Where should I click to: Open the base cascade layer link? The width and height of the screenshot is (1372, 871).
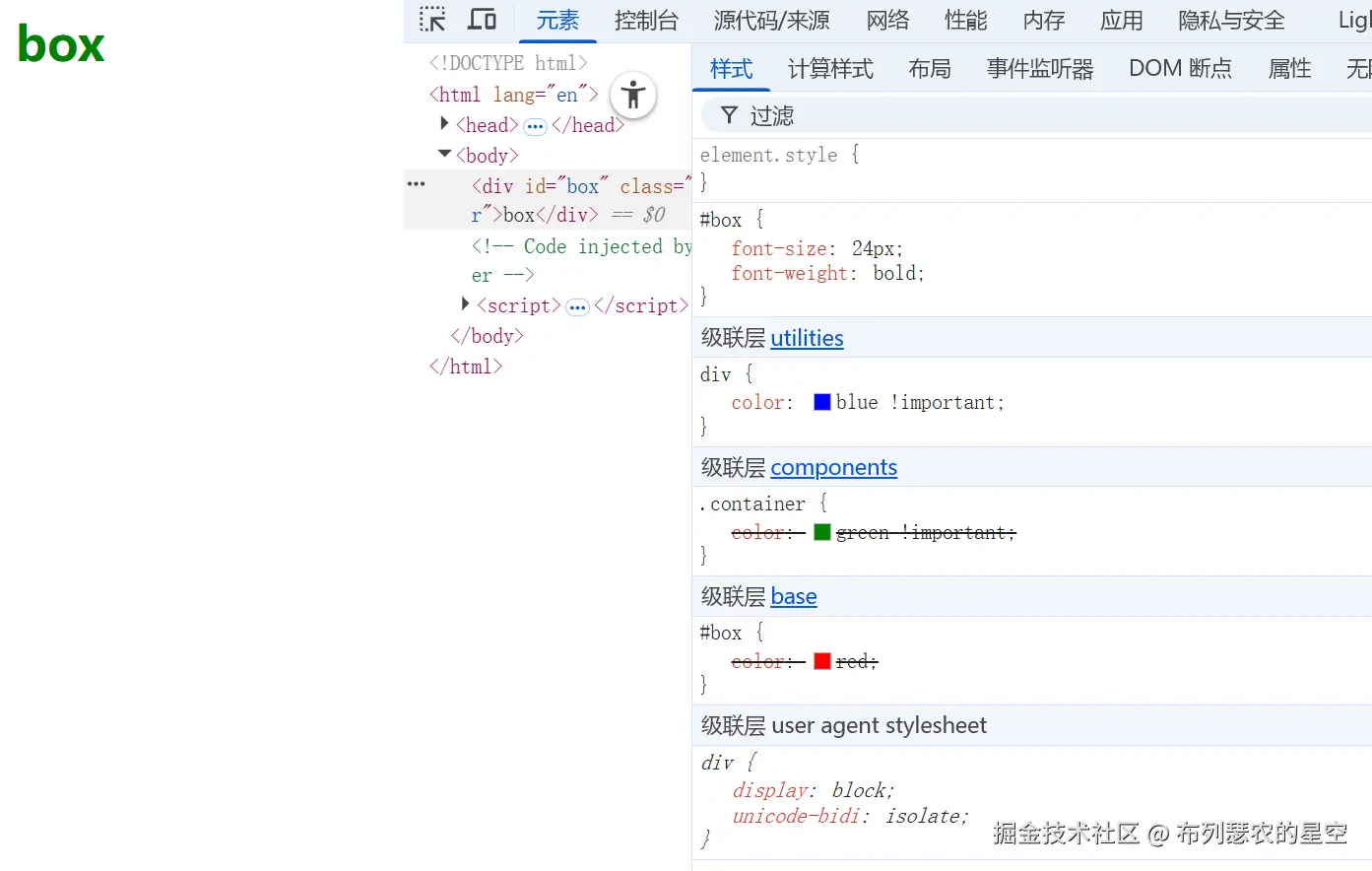tap(794, 596)
